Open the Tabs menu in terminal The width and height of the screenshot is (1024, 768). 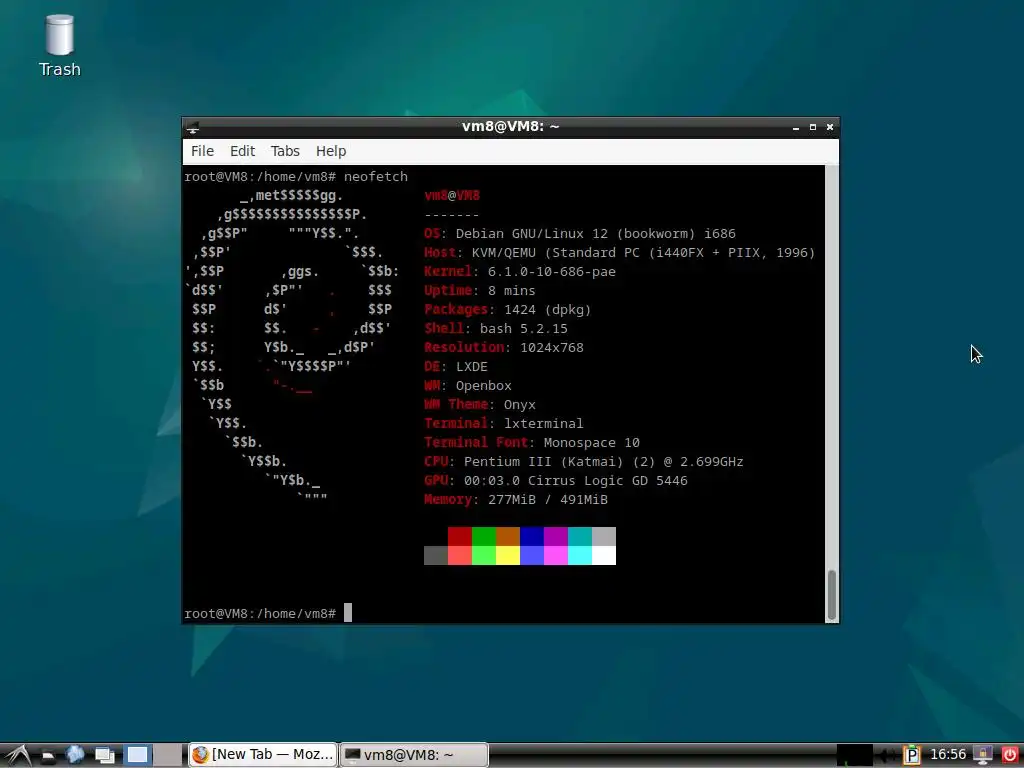click(x=285, y=151)
